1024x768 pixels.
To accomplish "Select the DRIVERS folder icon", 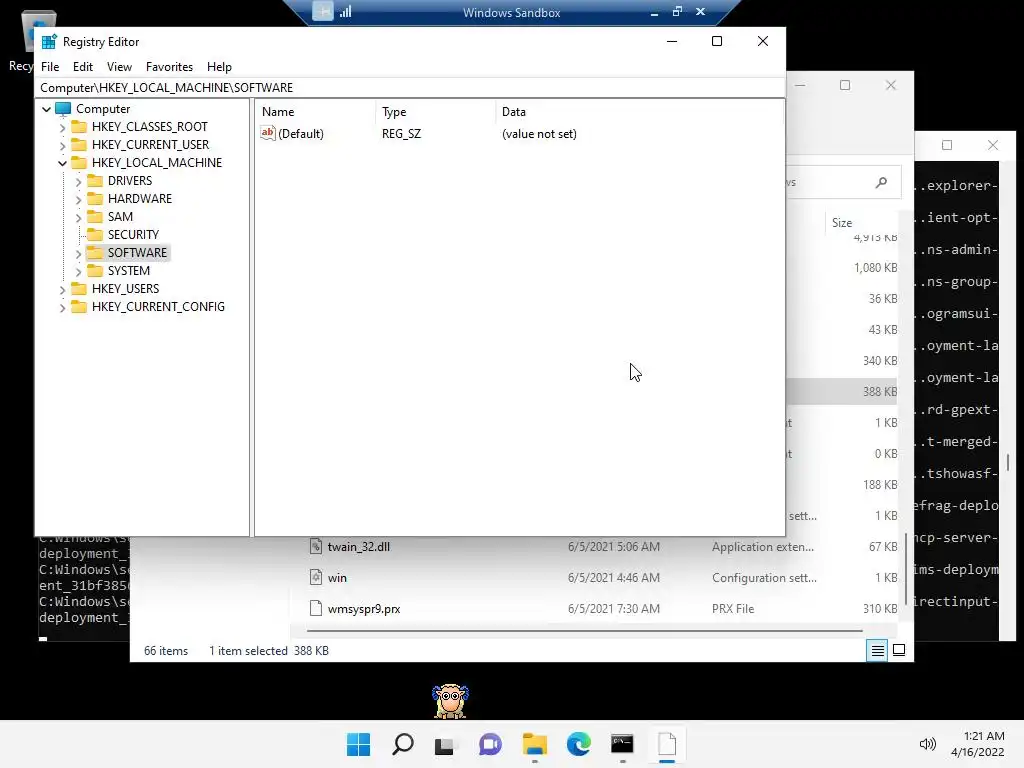I will pos(95,180).
